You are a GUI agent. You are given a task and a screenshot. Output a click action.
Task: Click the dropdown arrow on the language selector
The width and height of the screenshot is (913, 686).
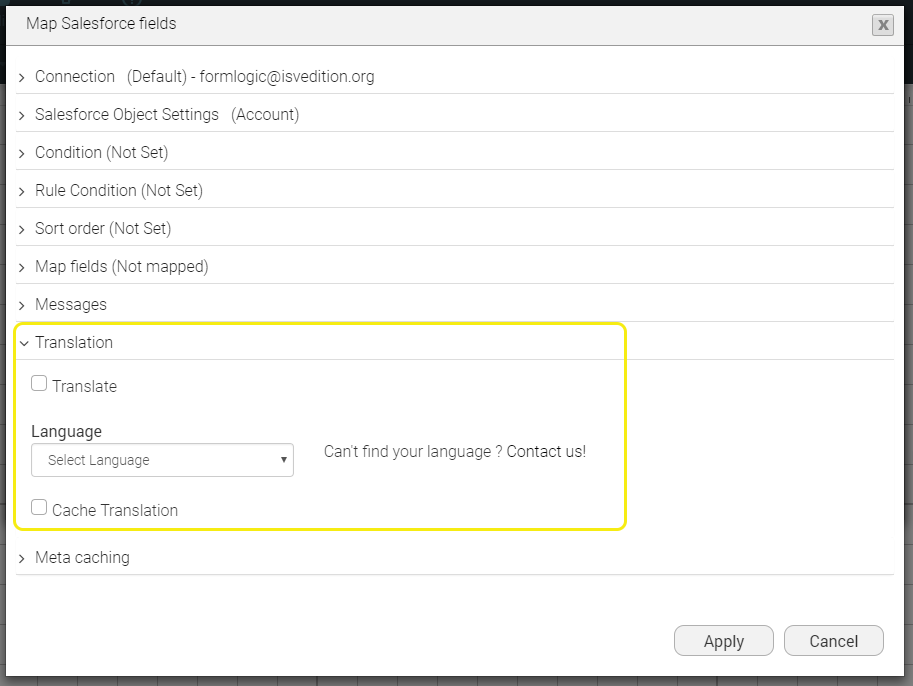[282, 460]
